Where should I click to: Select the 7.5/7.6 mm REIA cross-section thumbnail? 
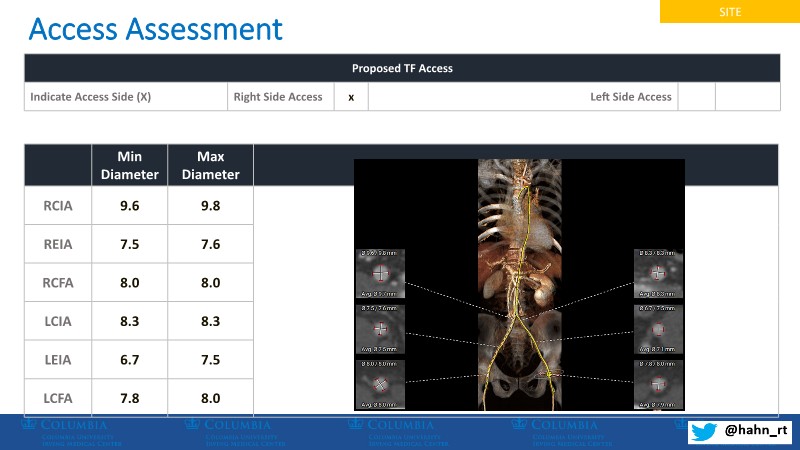tap(379, 328)
